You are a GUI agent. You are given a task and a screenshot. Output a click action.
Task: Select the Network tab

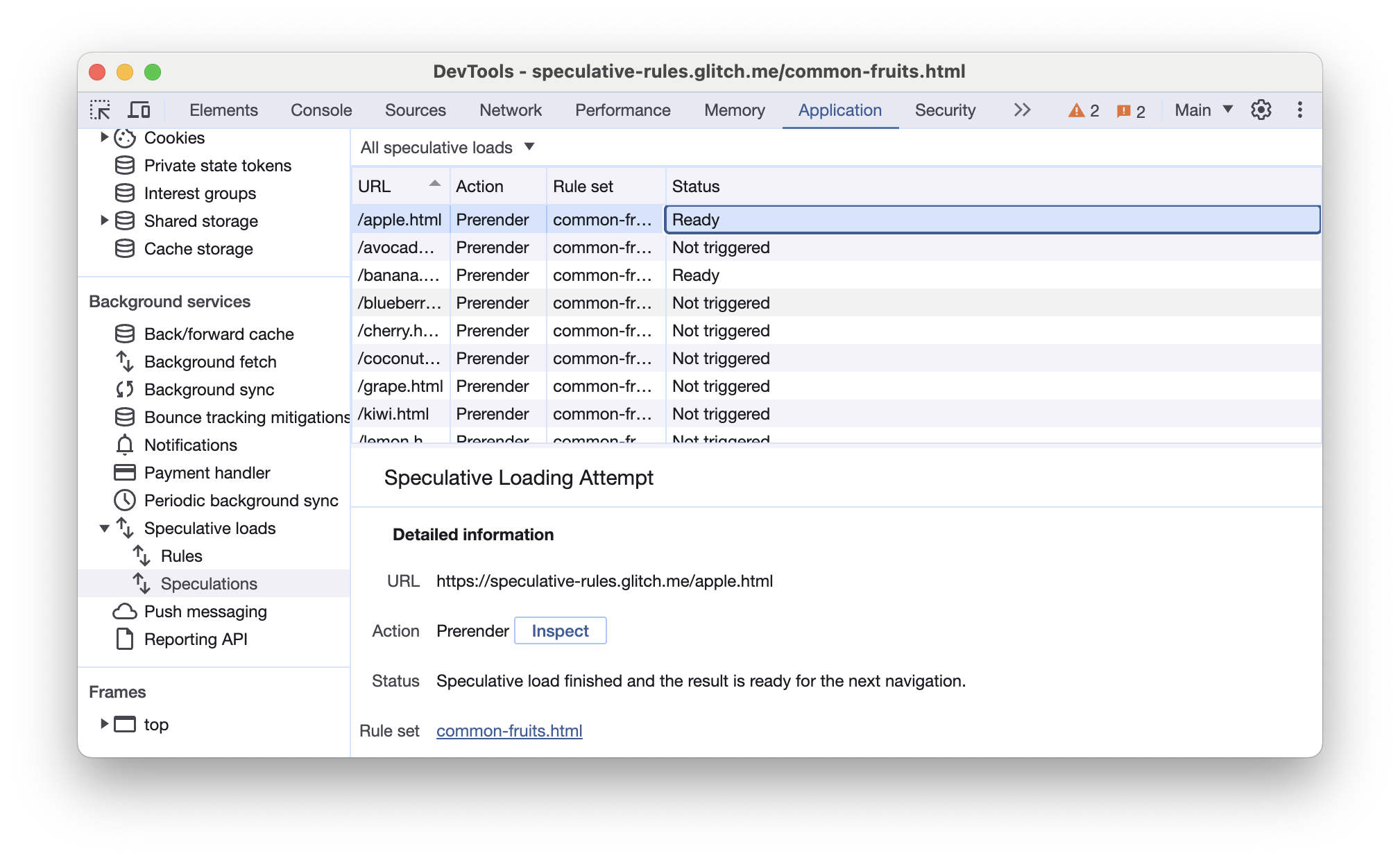coord(511,110)
